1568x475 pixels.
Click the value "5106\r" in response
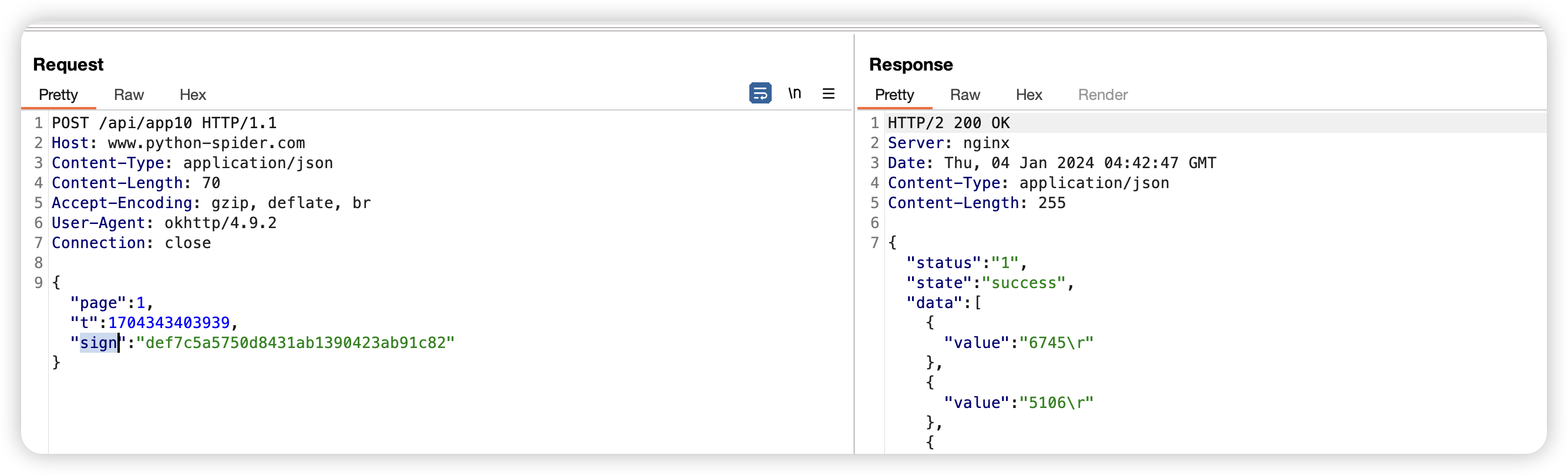[1056, 403]
